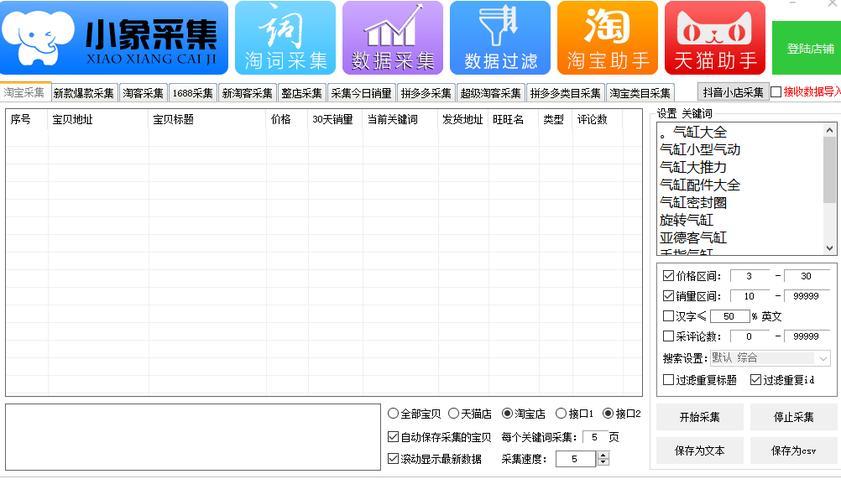The image size is (841, 500).
Task: Select keyword 亚德客气缸 in list
Action: tap(693, 238)
